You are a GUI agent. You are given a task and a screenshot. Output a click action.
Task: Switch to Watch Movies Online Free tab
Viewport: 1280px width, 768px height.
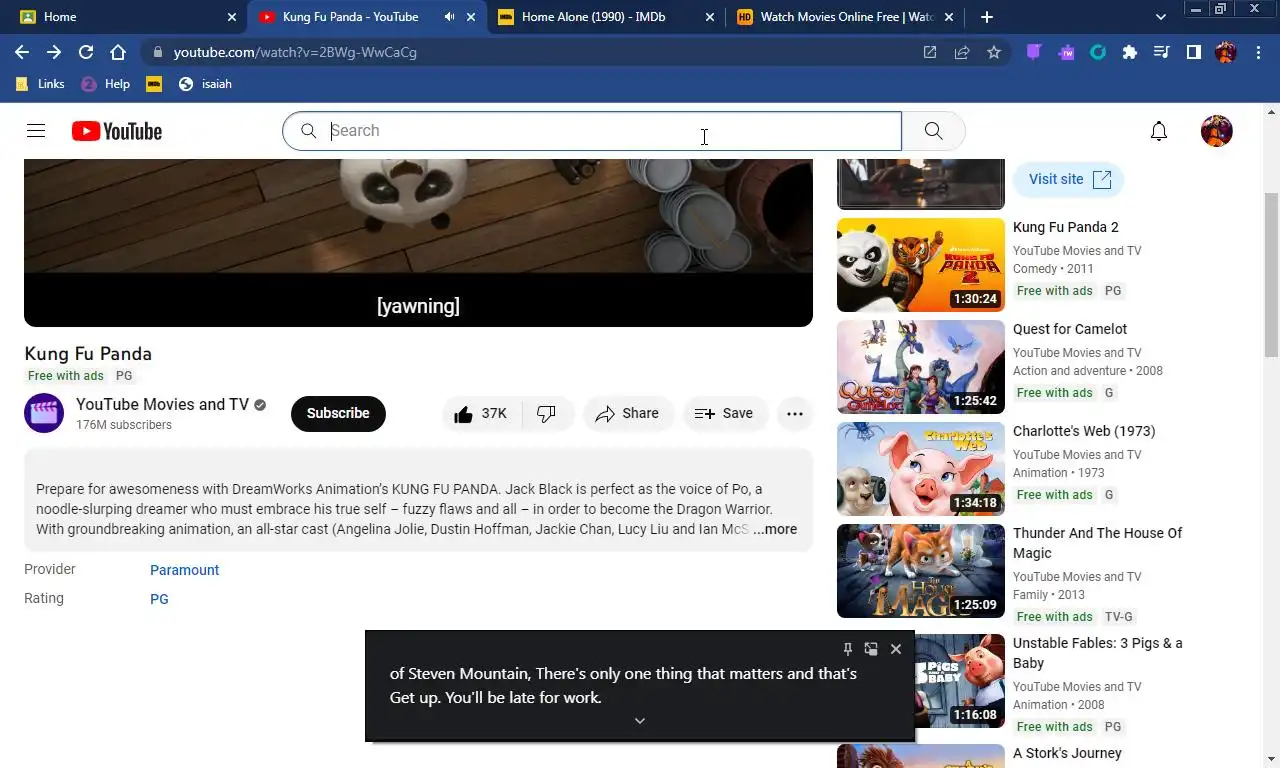pyautogui.click(x=845, y=17)
